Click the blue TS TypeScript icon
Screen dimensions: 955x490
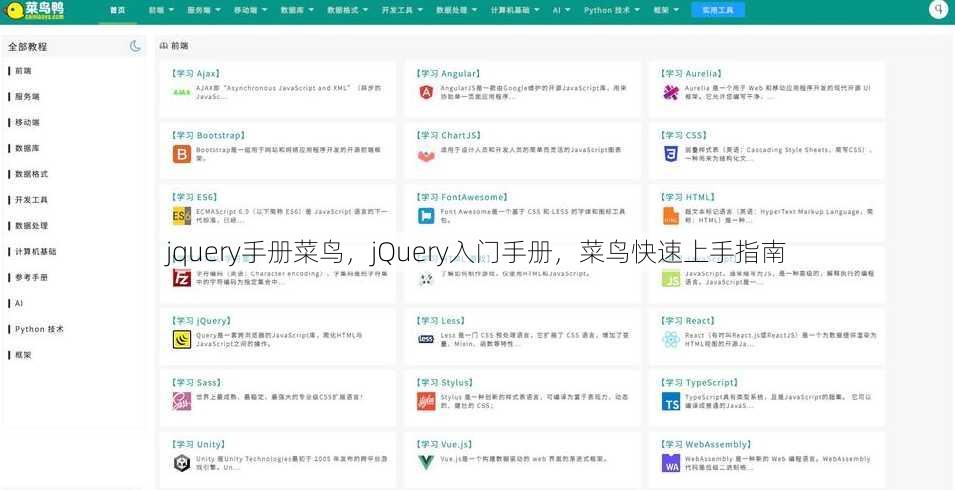pyautogui.click(x=671, y=401)
